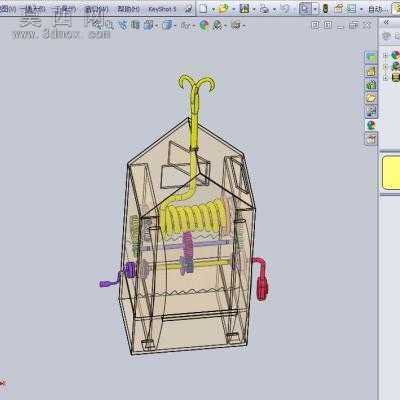Expand the second appearance tree node

point(386,67)
